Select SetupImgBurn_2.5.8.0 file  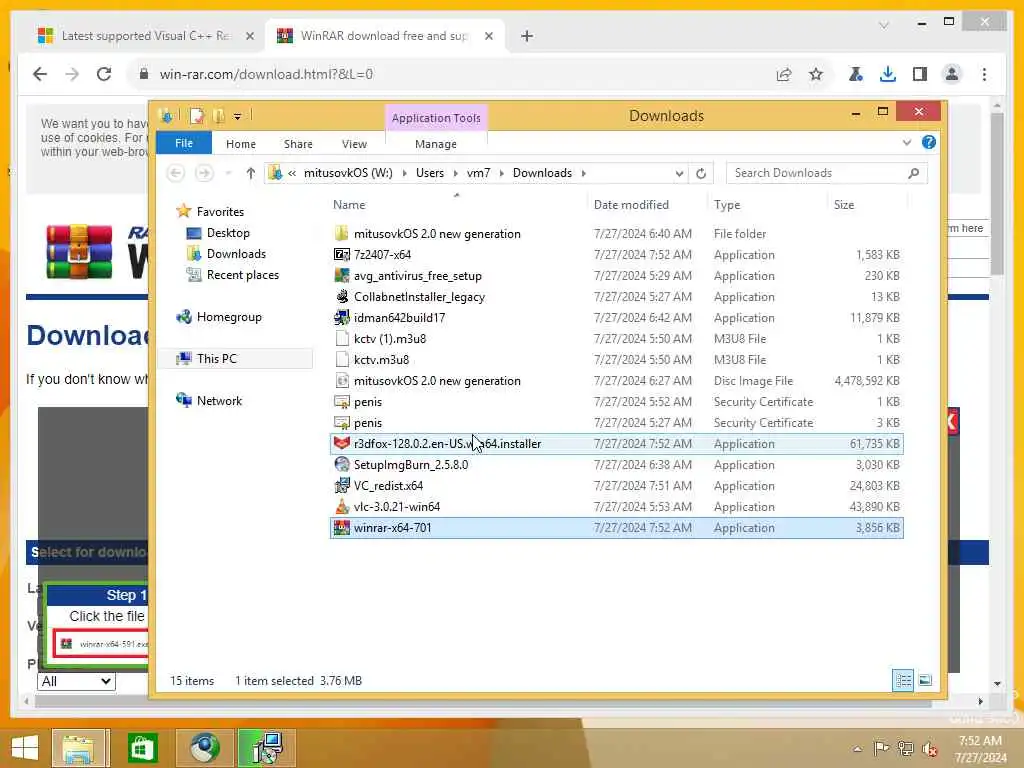616,465
